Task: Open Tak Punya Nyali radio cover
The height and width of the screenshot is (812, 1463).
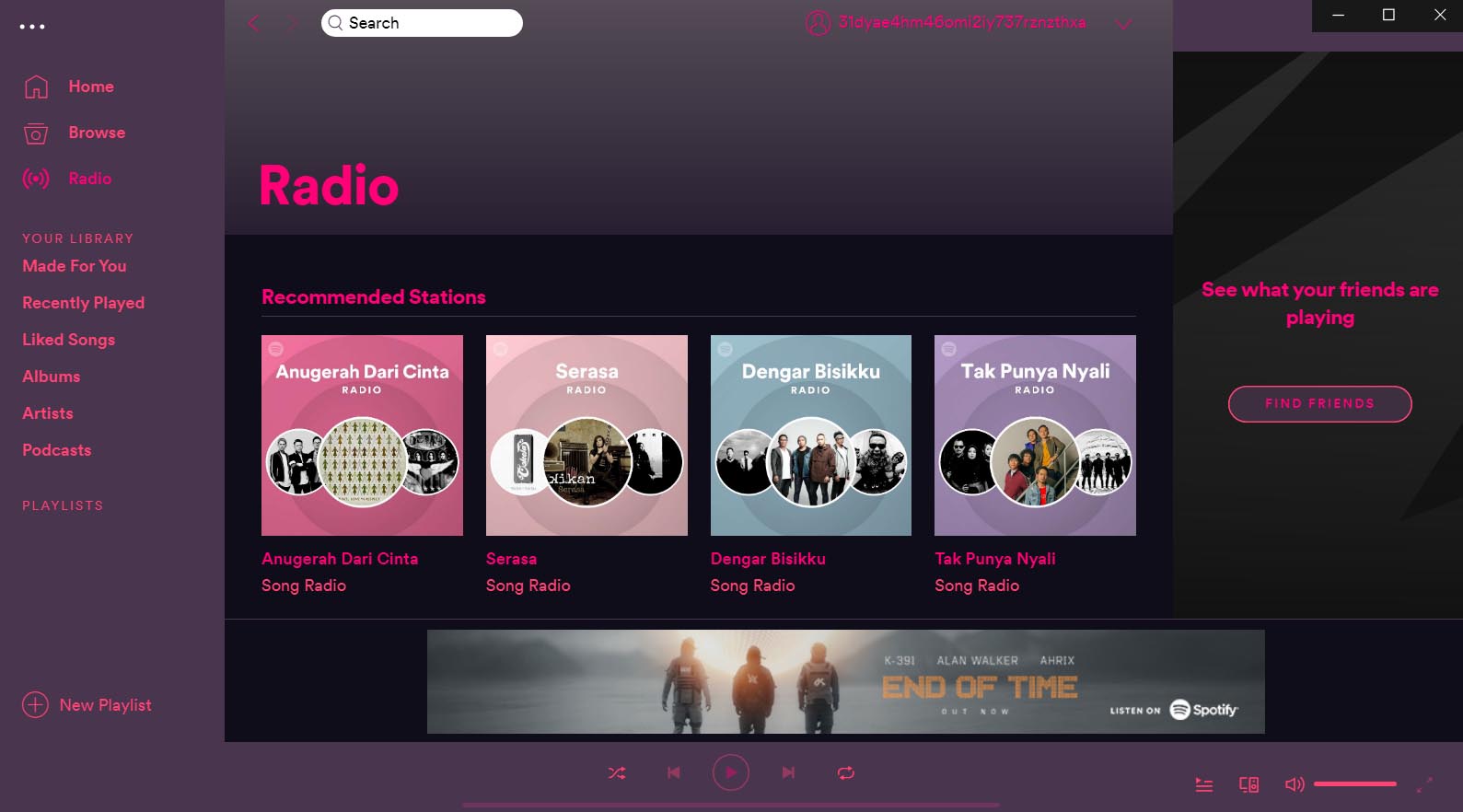Action: (1035, 435)
